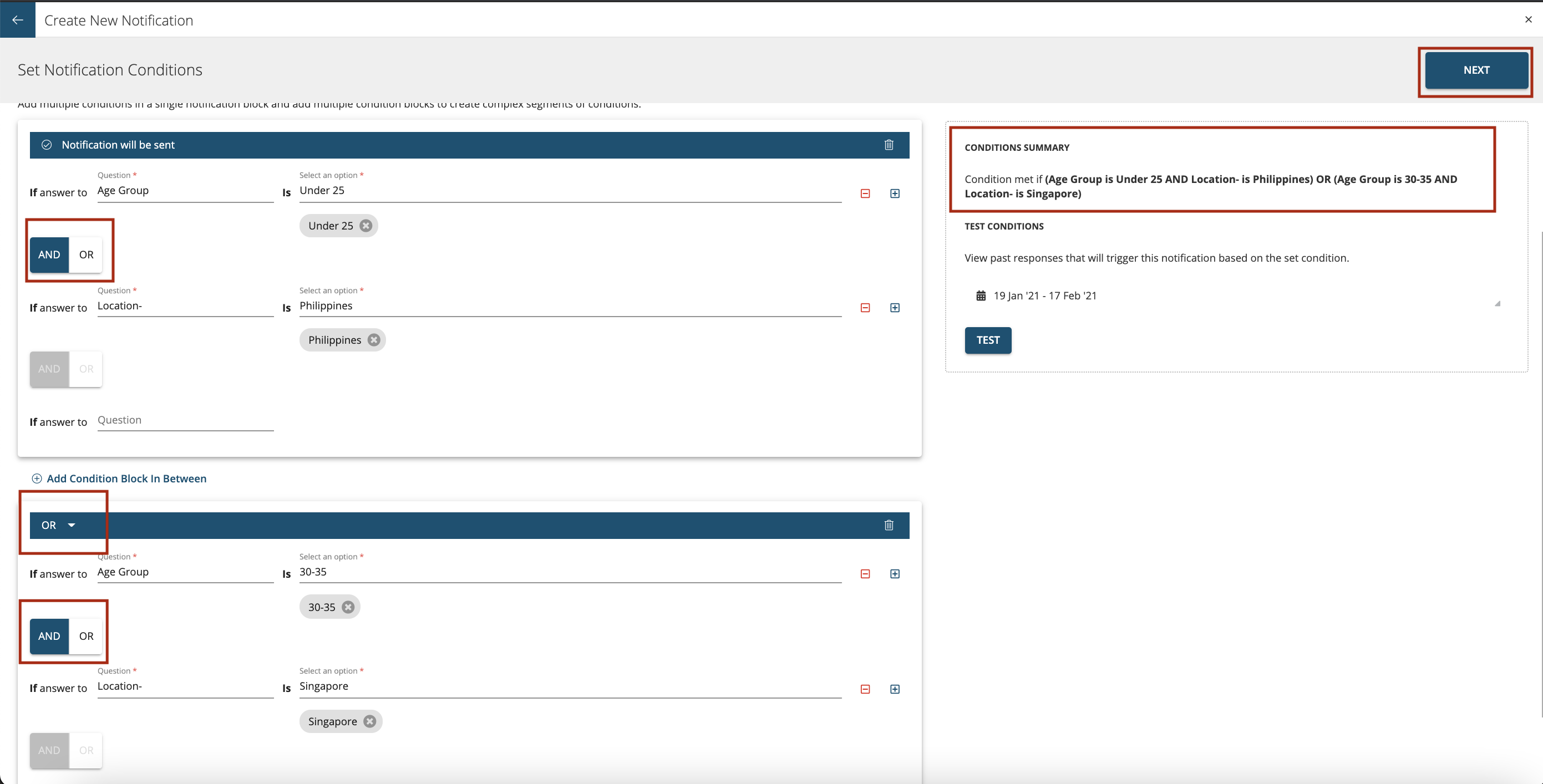Click the check-circle icon beside Notification will be sent
Image resolution: width=1543 pixels, height=784 pixels.
[46, 145]
